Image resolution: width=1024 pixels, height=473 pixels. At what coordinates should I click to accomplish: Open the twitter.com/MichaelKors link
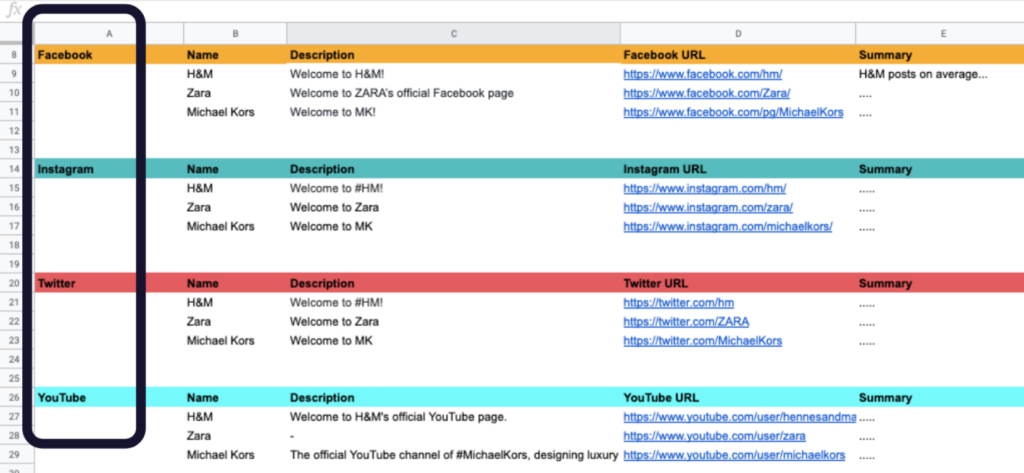(x=703, y=340)
